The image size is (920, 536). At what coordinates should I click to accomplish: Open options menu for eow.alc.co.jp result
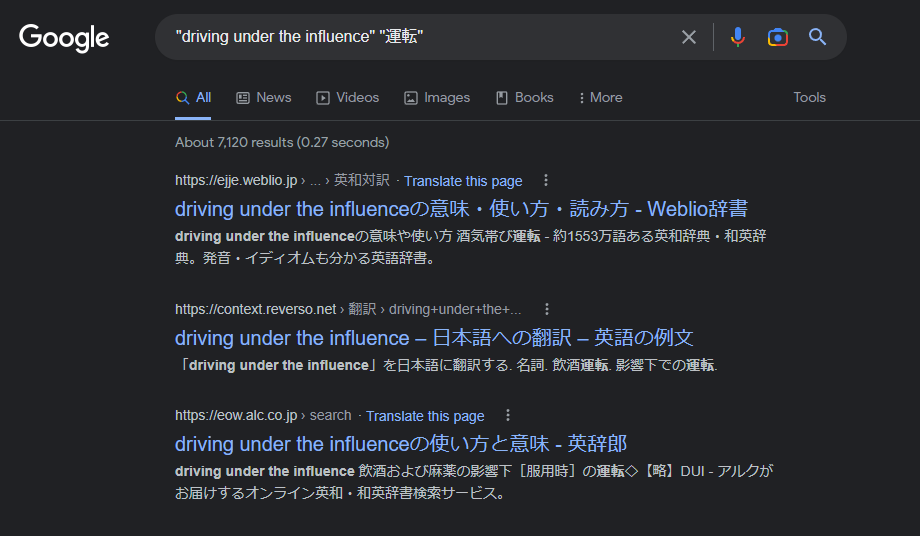(508, 415)
